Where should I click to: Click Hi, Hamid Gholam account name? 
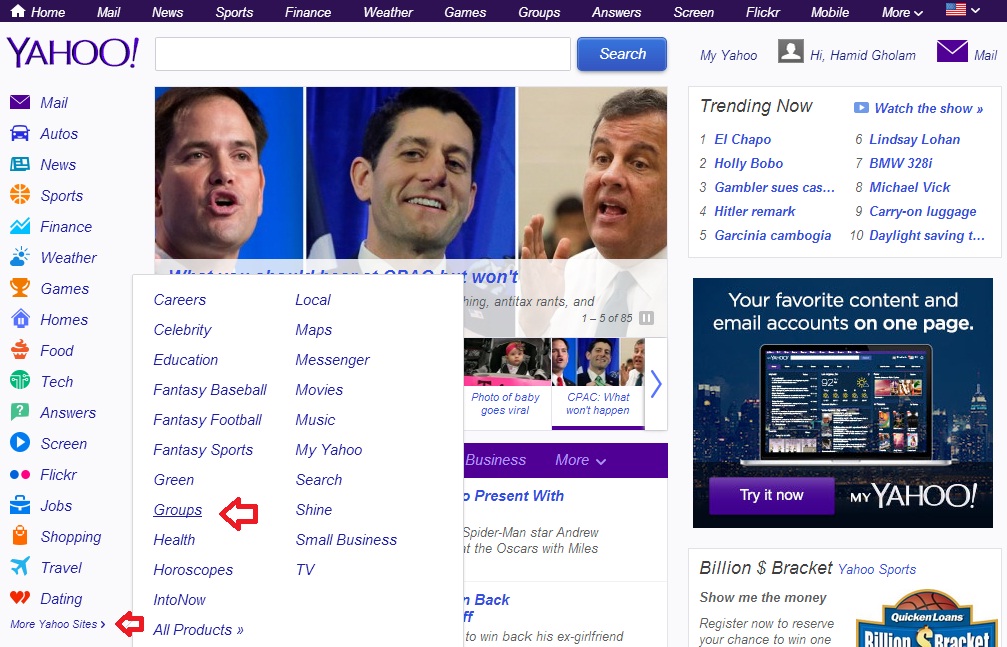[x=863, y=55]
